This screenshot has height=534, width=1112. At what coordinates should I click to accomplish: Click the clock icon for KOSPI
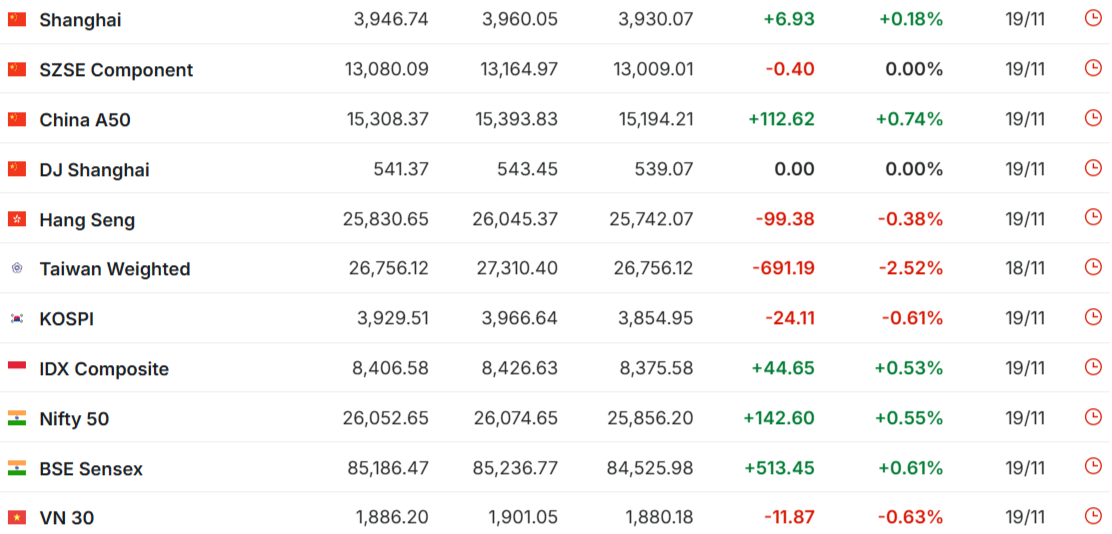point(1093,317)
